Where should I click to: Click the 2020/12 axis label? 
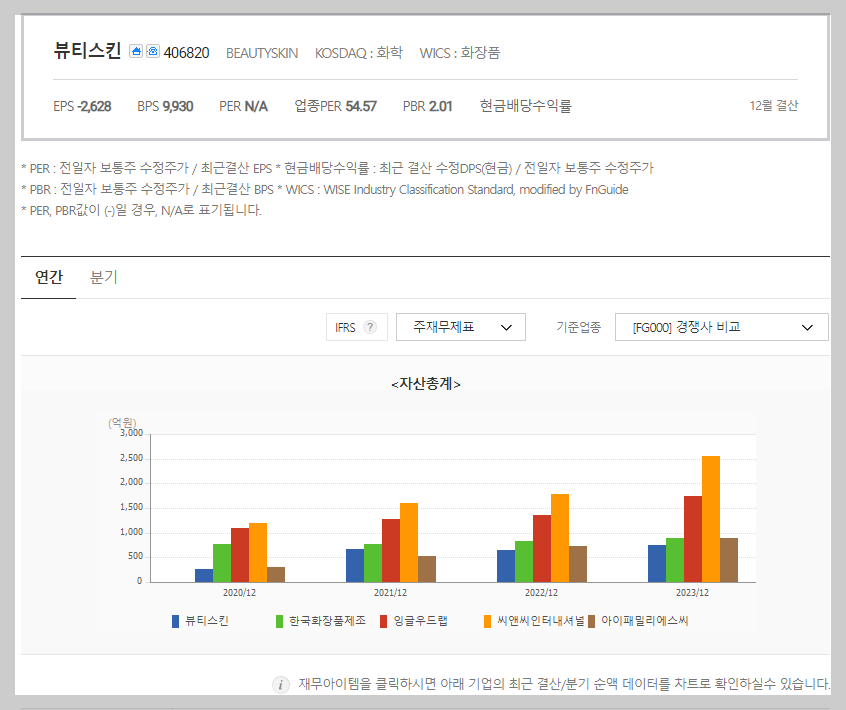pos(240,592)
